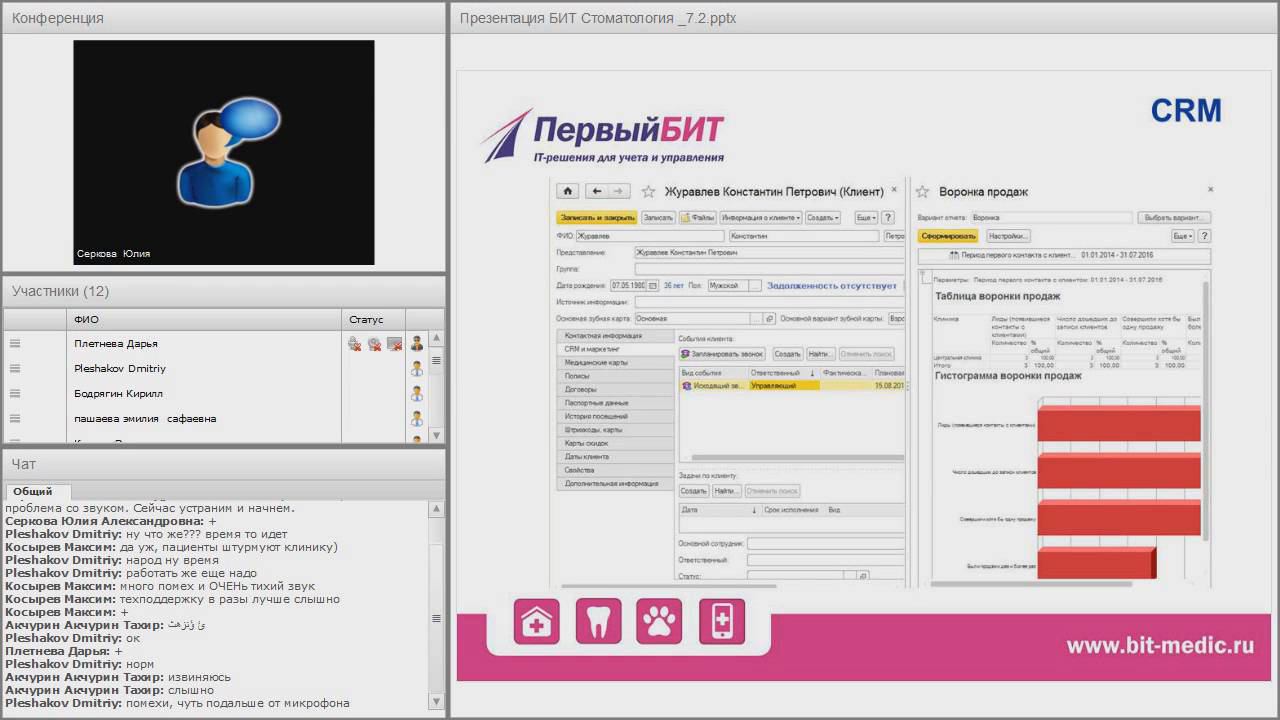
Task: Click the forward arrow in client card
Action: point(620,191)
